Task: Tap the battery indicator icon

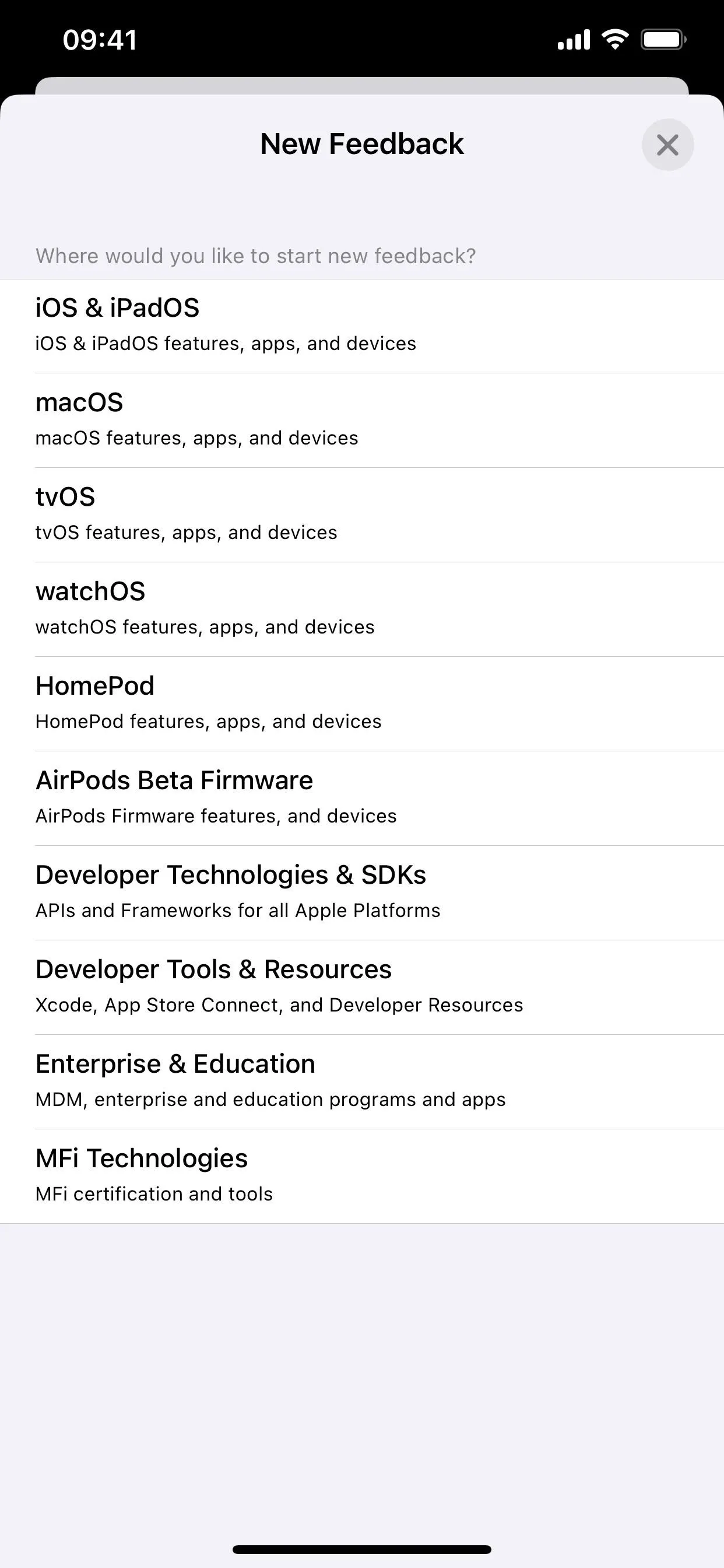Action: click(x=664, y=40)
